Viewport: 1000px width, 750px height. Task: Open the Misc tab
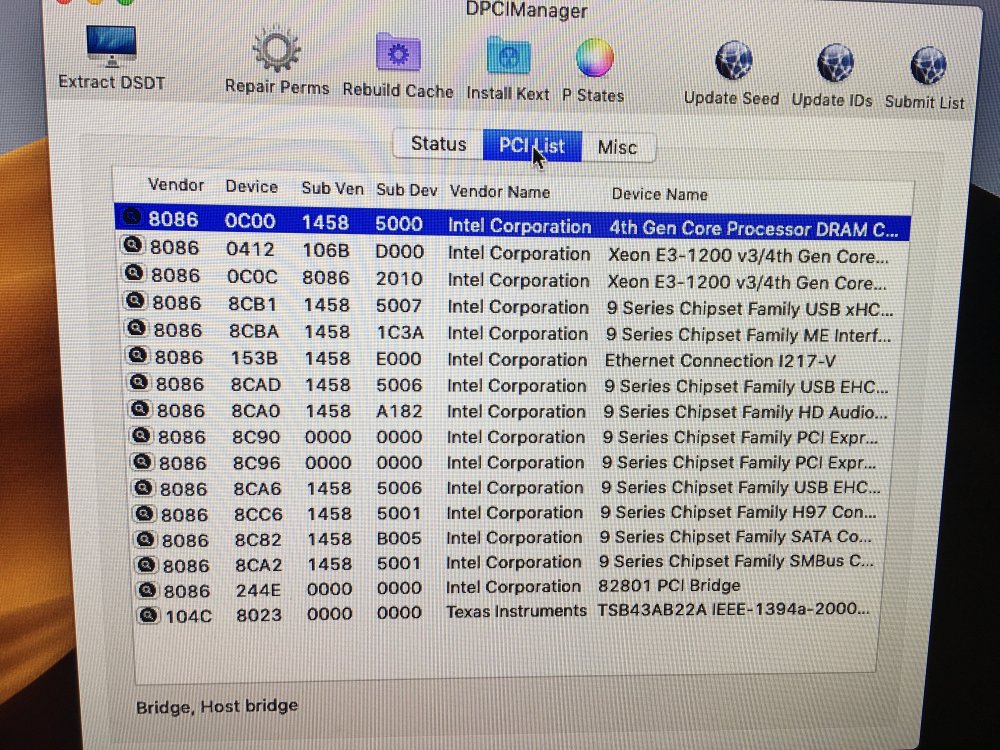point(617,148)
